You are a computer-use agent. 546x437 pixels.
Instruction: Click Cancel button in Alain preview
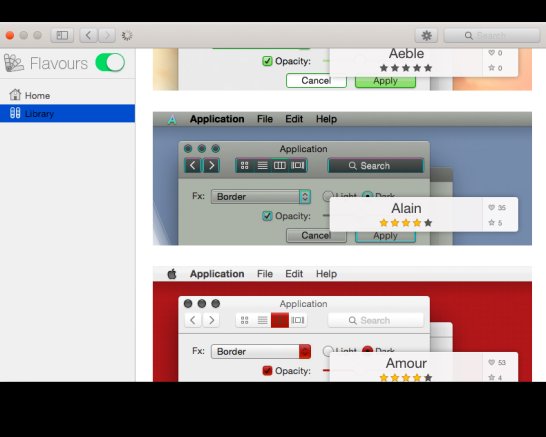coord(316,236)
